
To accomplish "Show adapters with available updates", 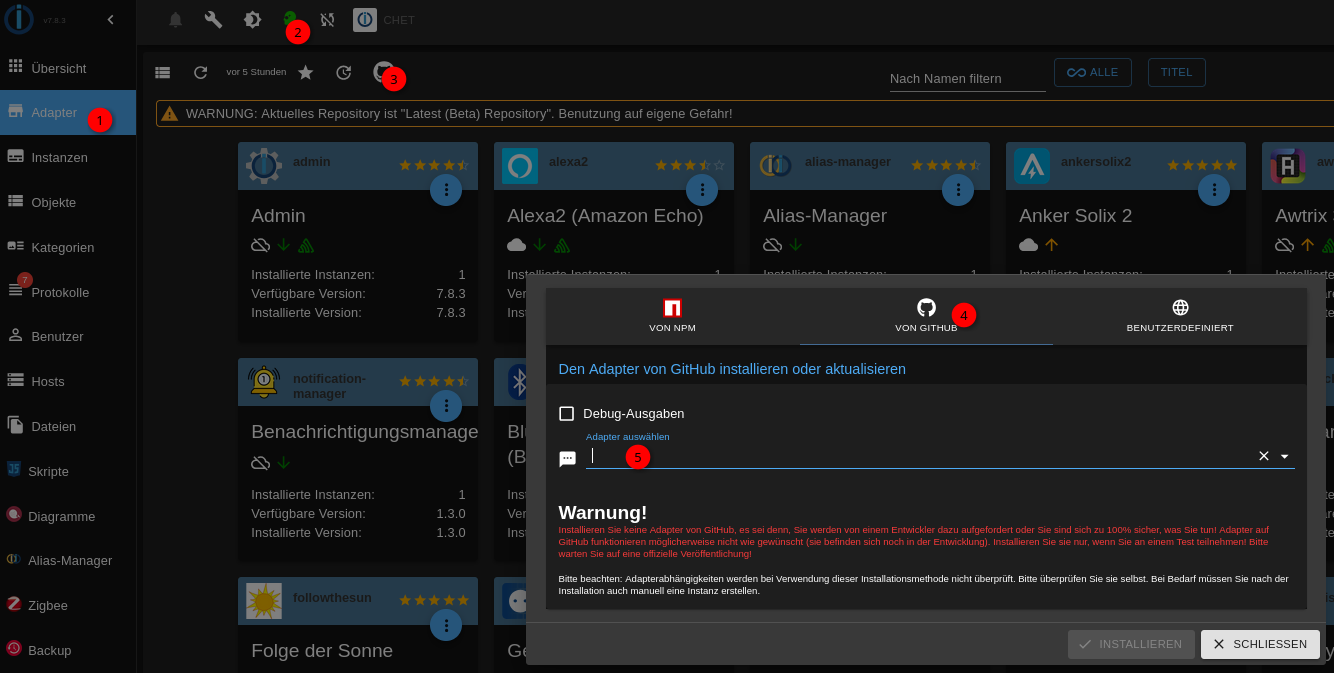I will coord(344,72).
